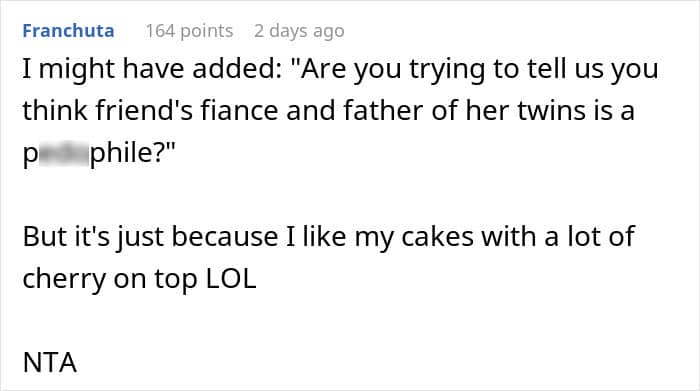
Task: Click the word 'think' starting second line
Action: point(55,111)
